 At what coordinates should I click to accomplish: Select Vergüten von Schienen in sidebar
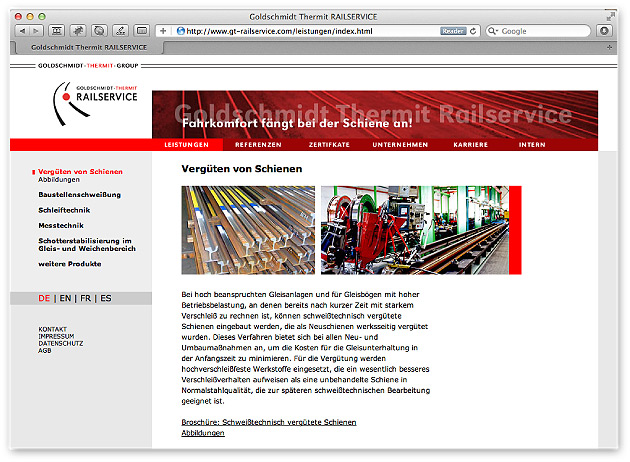80,172
